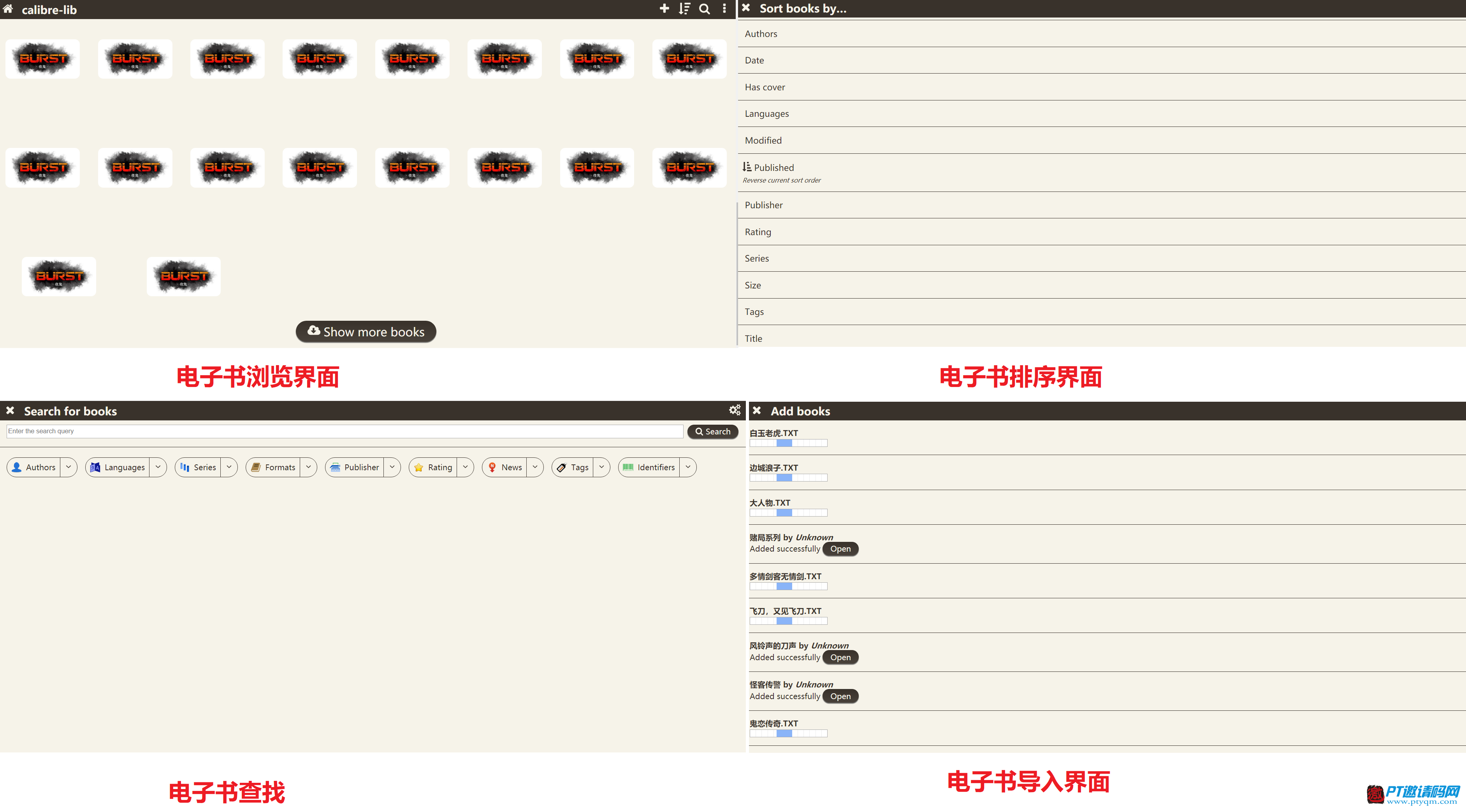Click the Authors filter button
This screenshot has height=812, width=1466.
pos(33,467)
